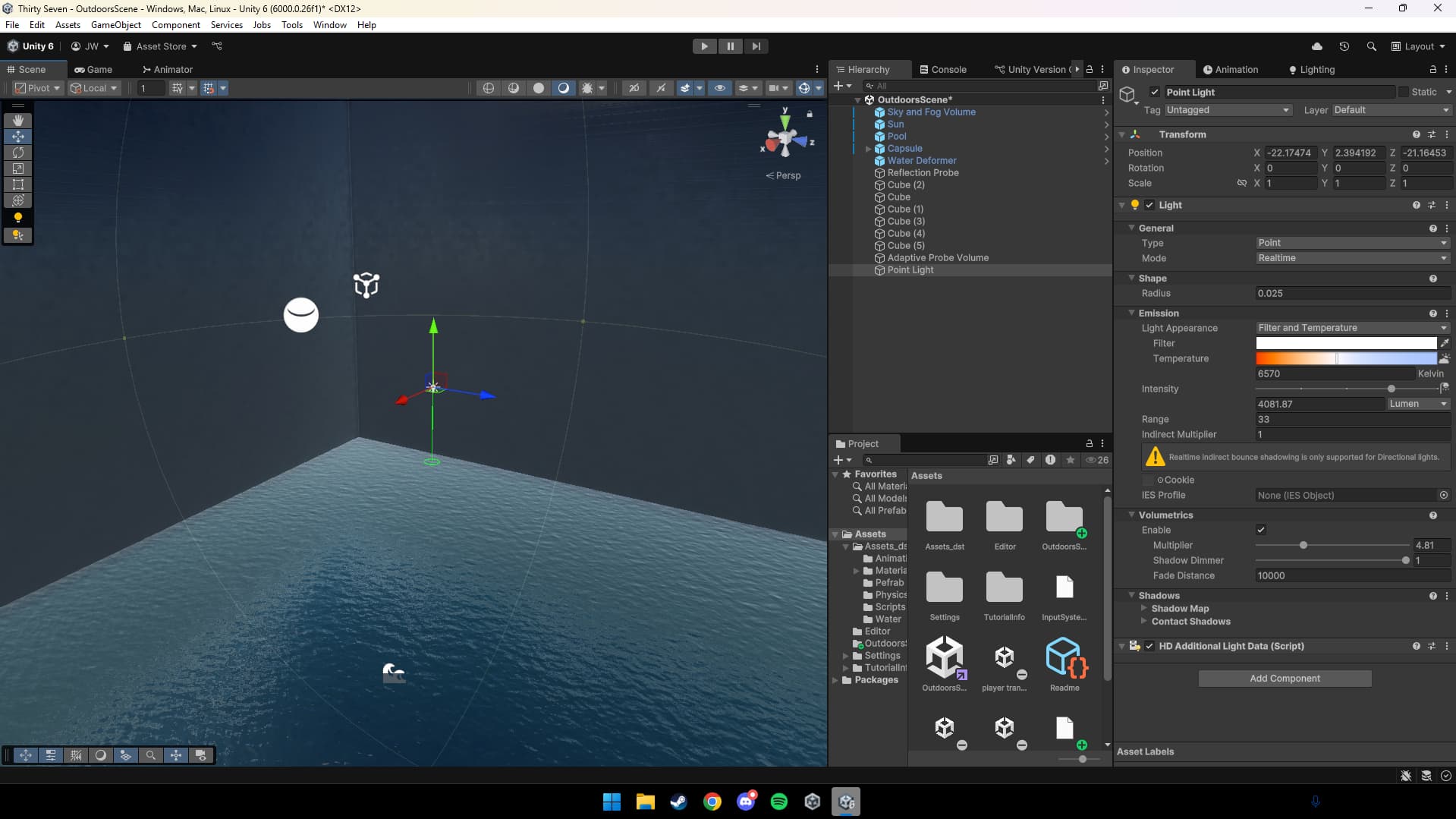The height and width of the screenshot is (819, 1456).
Task: Uncheck Enable under Volumetrics
Action: (x=1261, y=530)
